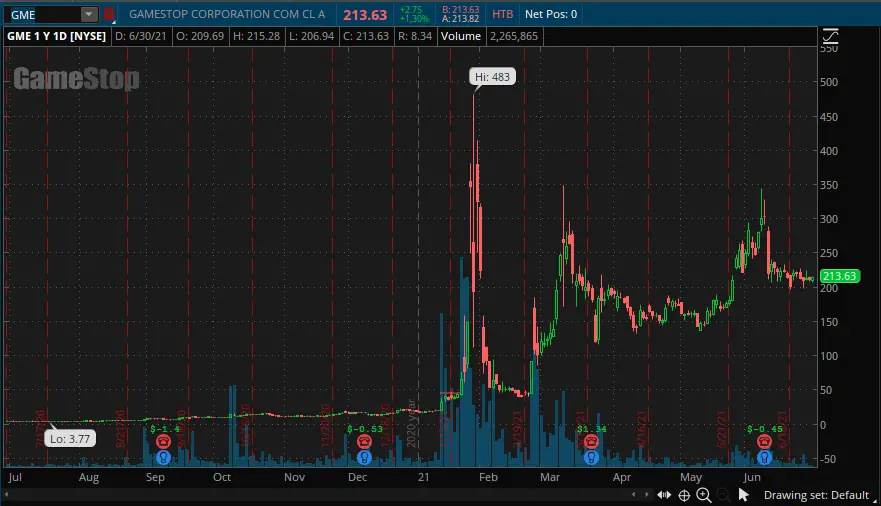The width and height of the screenshot is (881, 506).
Task: Click the GAMESTOP CORPORATION COM CL A title
Action: tap(227, 15)
